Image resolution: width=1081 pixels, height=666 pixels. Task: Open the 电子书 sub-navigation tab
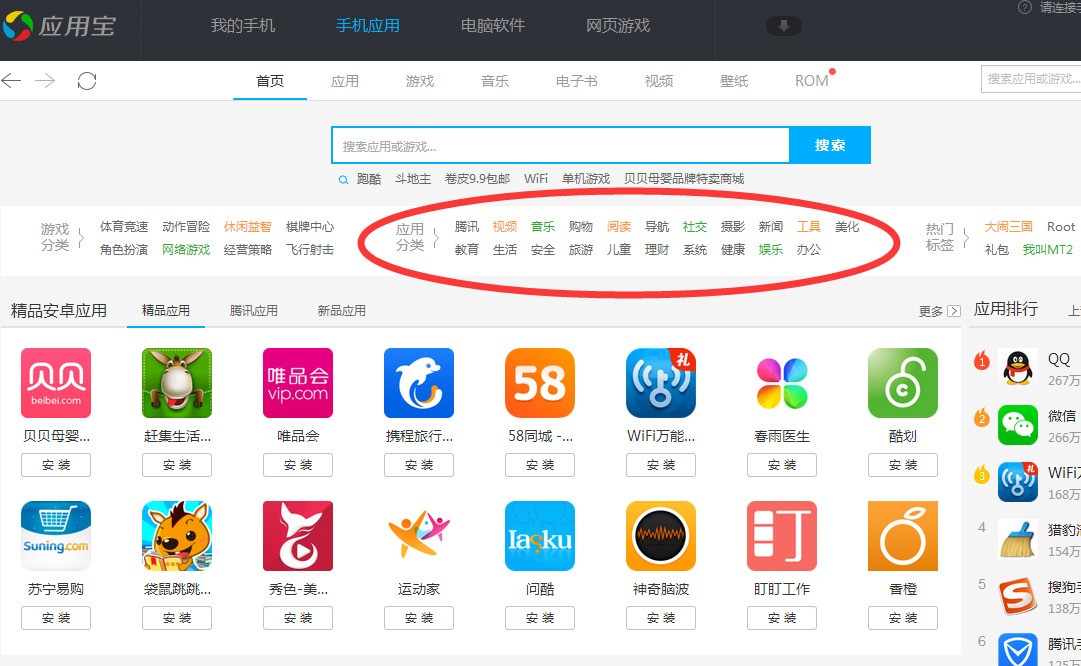[576, 81]
